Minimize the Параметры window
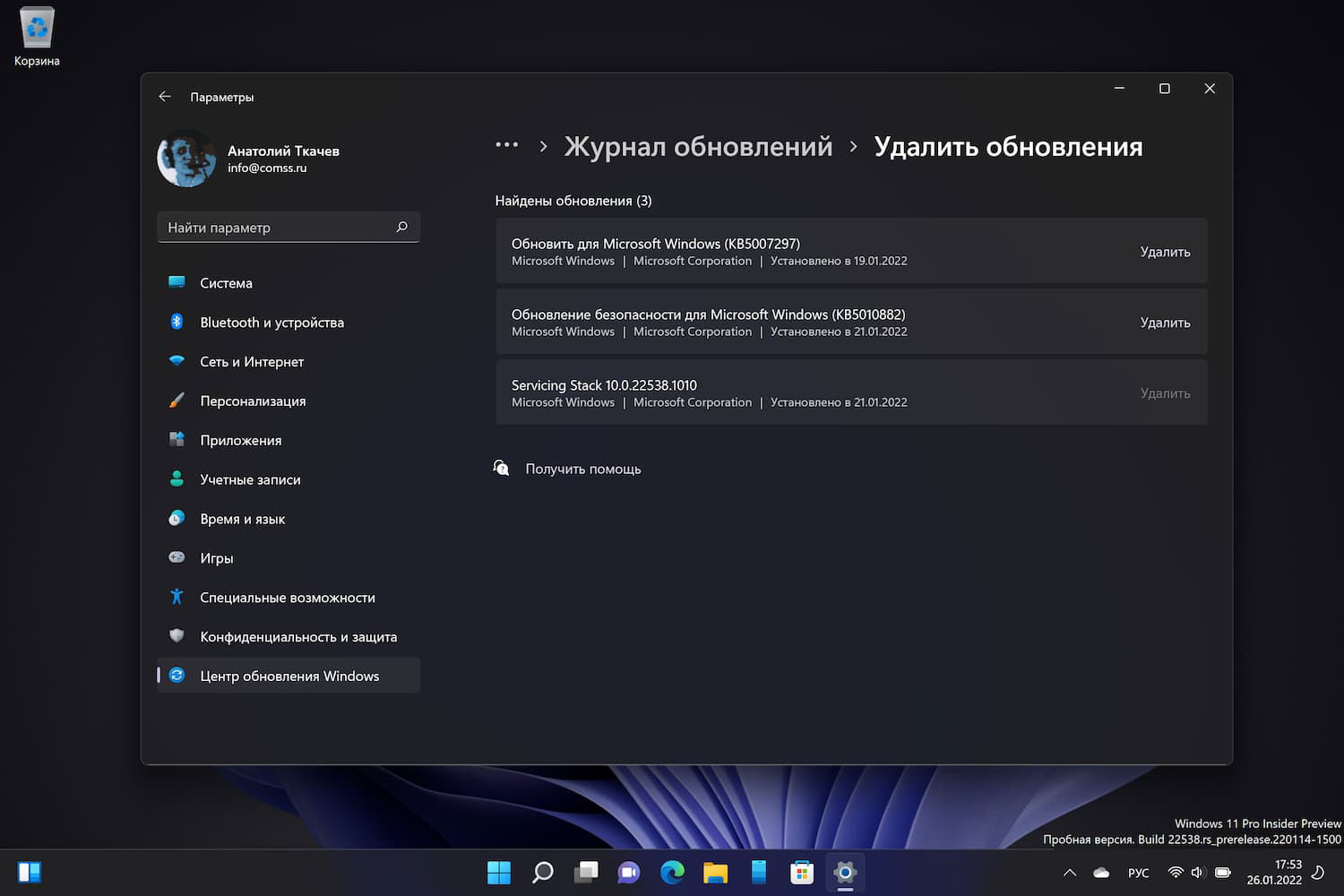Screen dimensions: 1344x896 [x=1119, y=89]
